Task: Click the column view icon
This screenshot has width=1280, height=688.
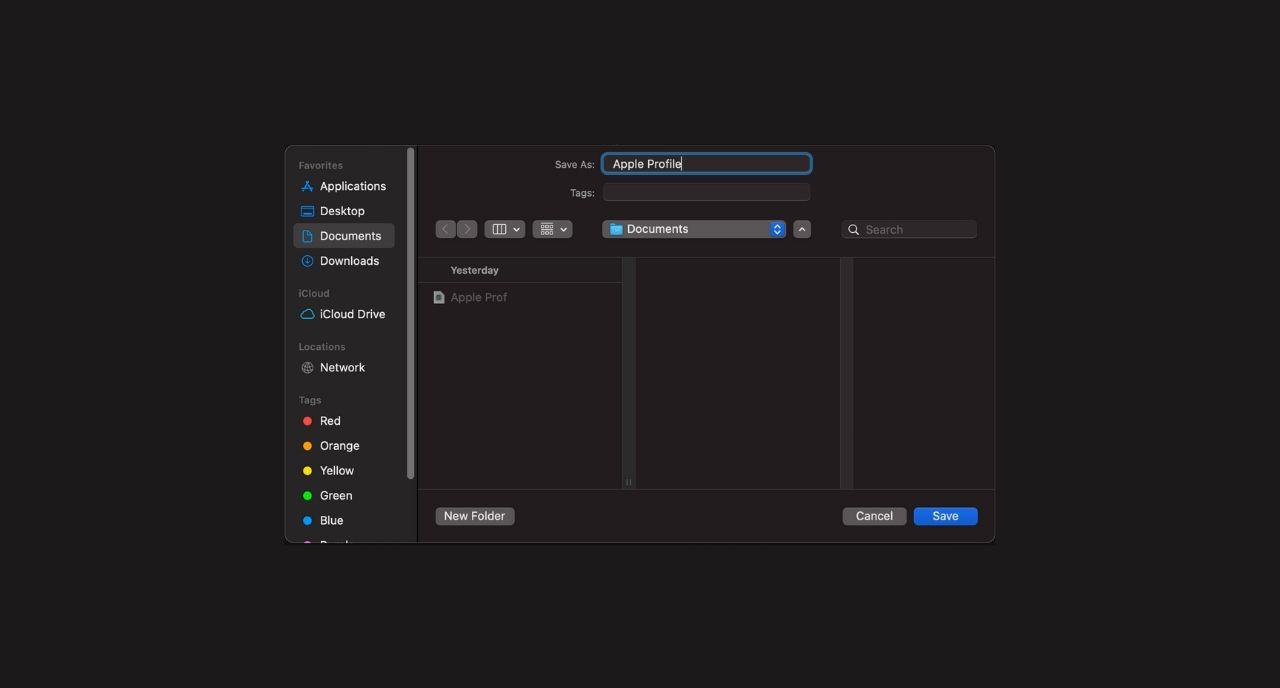Action: [x=499, y=229]
